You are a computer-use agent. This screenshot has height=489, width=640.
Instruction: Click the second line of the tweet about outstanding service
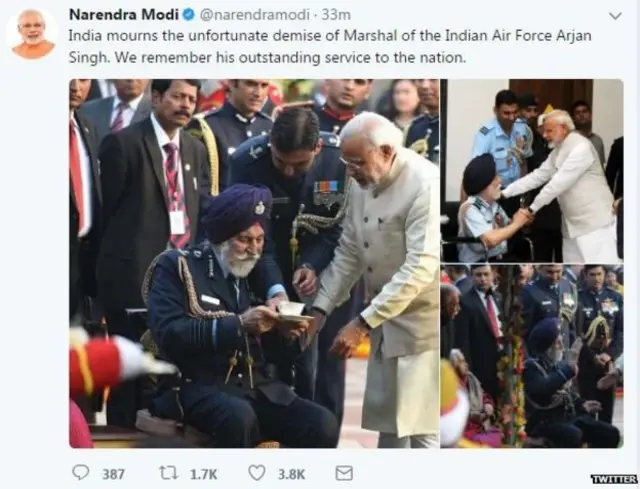point(267,58)
